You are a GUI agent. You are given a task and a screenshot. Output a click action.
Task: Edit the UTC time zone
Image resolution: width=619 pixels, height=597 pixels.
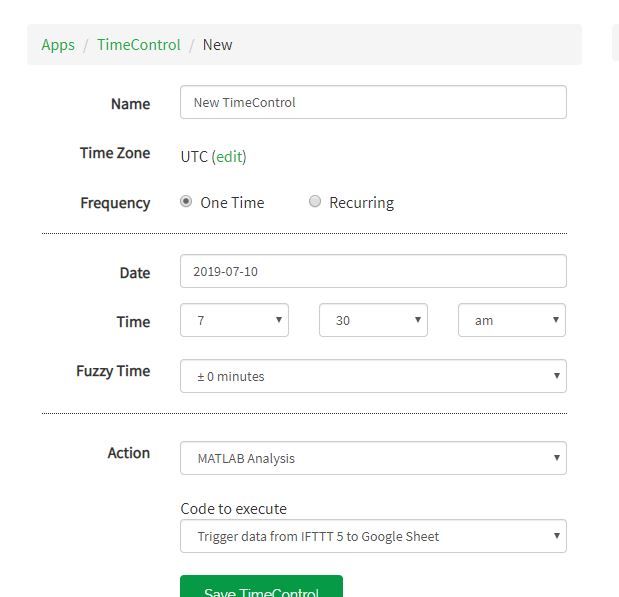pyautogui.click(x=229, y=157)
